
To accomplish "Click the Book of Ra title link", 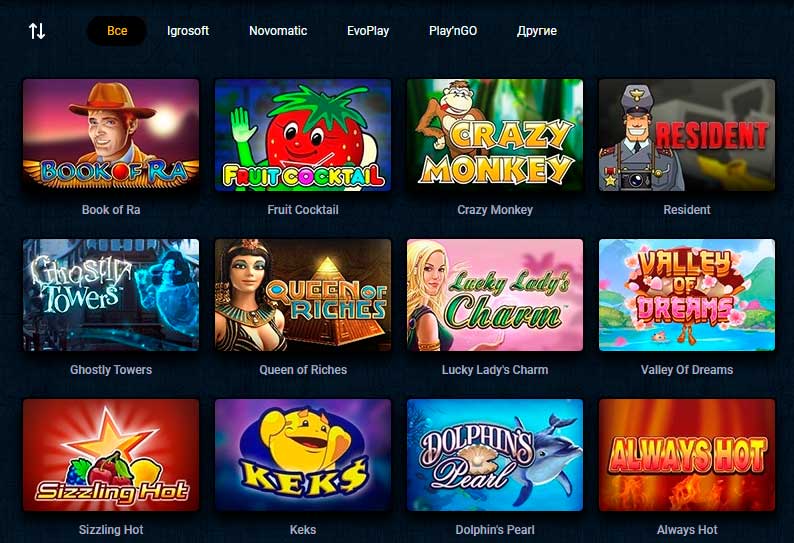I will tap(111, 210).
